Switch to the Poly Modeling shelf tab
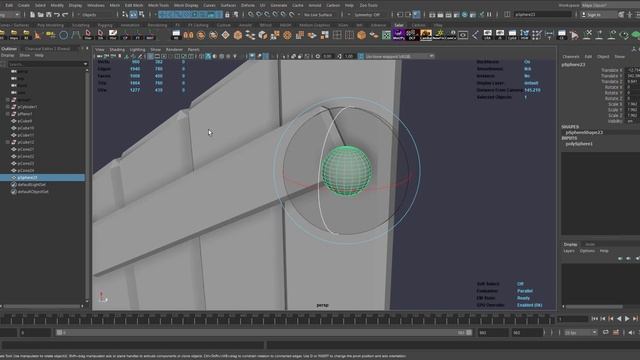Screen dimensions: 640x360 point(50,25)
